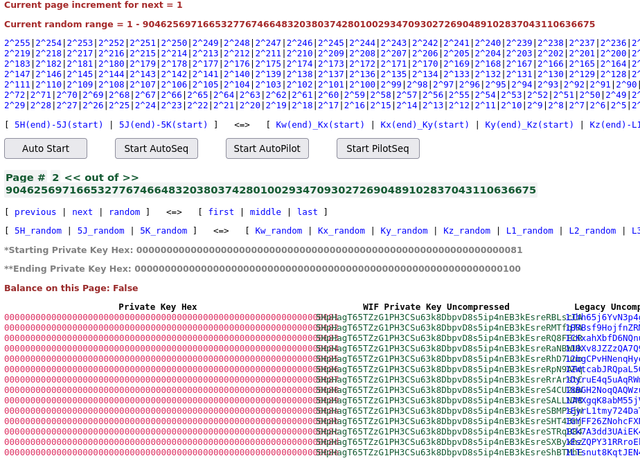Select the 2^140 range link
Viewport: 640px width, 459px height.
pos(237,74)
